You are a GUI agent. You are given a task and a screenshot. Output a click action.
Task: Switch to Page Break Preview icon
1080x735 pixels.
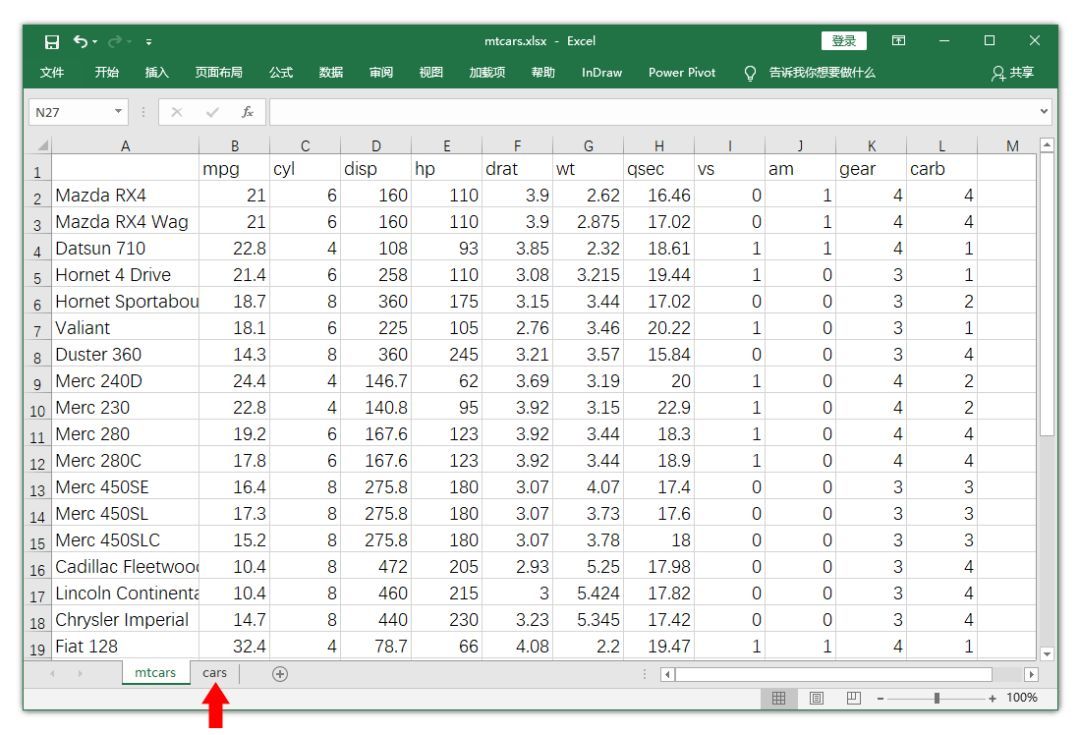pyautogui.click(x=853, y=698)
